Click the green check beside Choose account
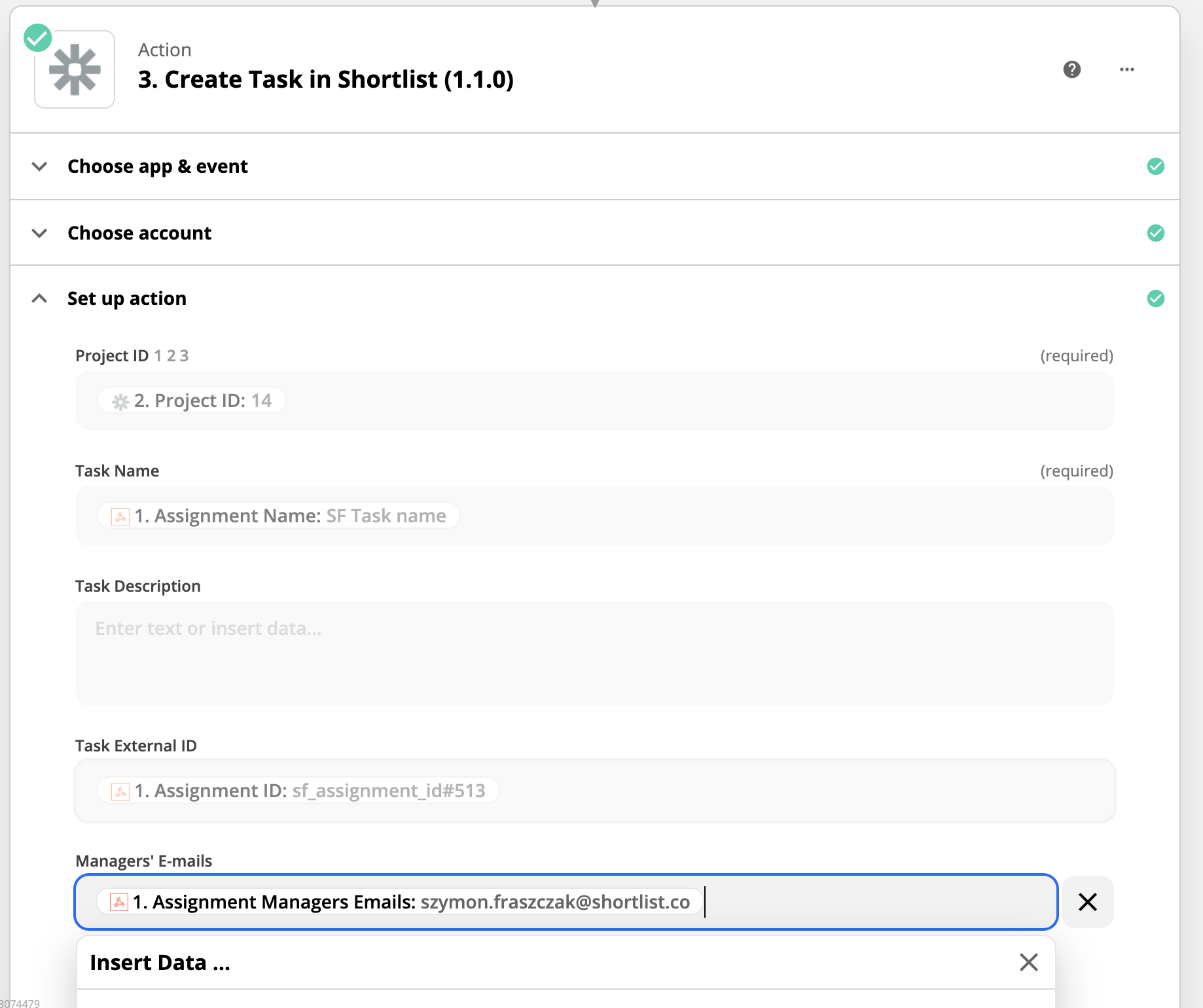1203x1008 pixels. [1156, 233]
